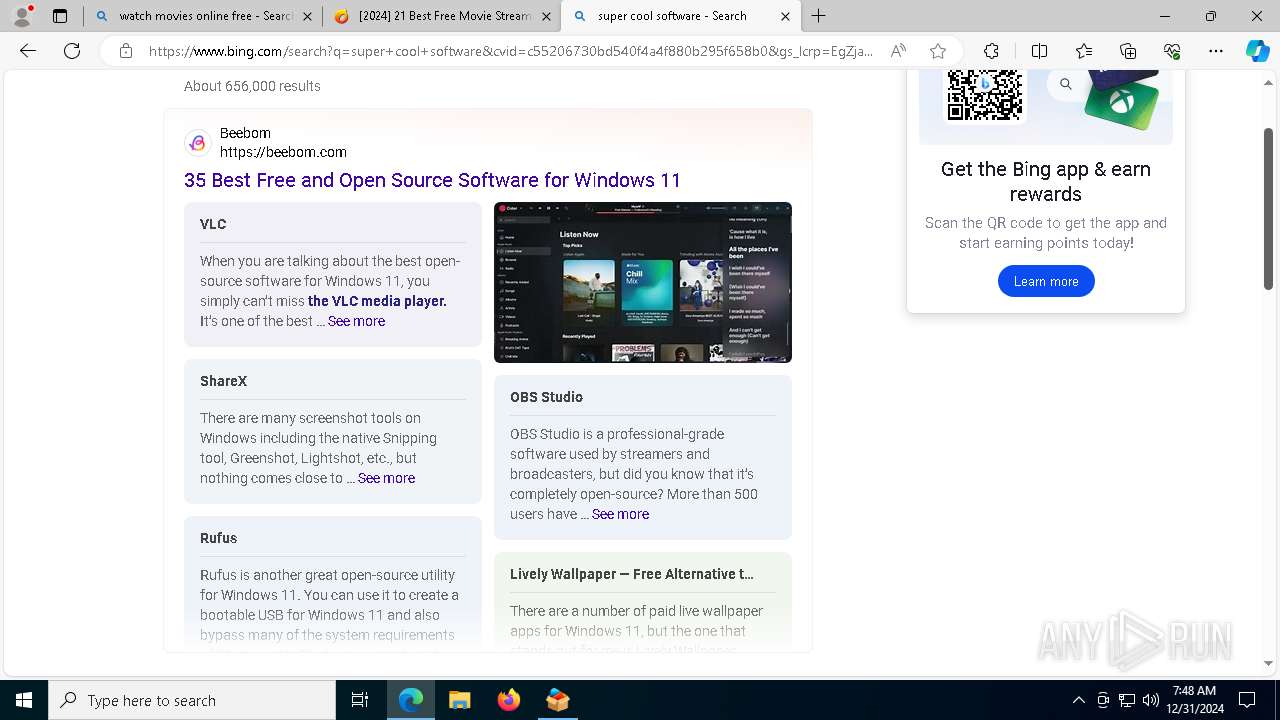Screen dimensions: 1280x720
Task: Select the Lively Wallpaper card heading
Action: [x=632, y=574]
